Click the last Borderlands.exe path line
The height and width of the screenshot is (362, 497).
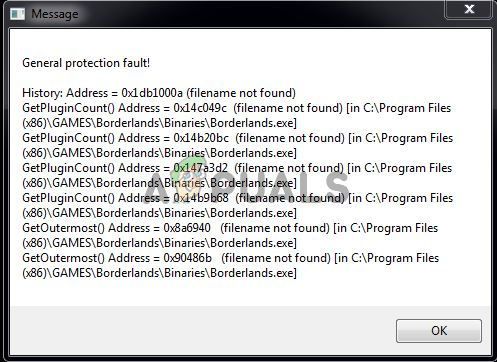coord(159,273)
